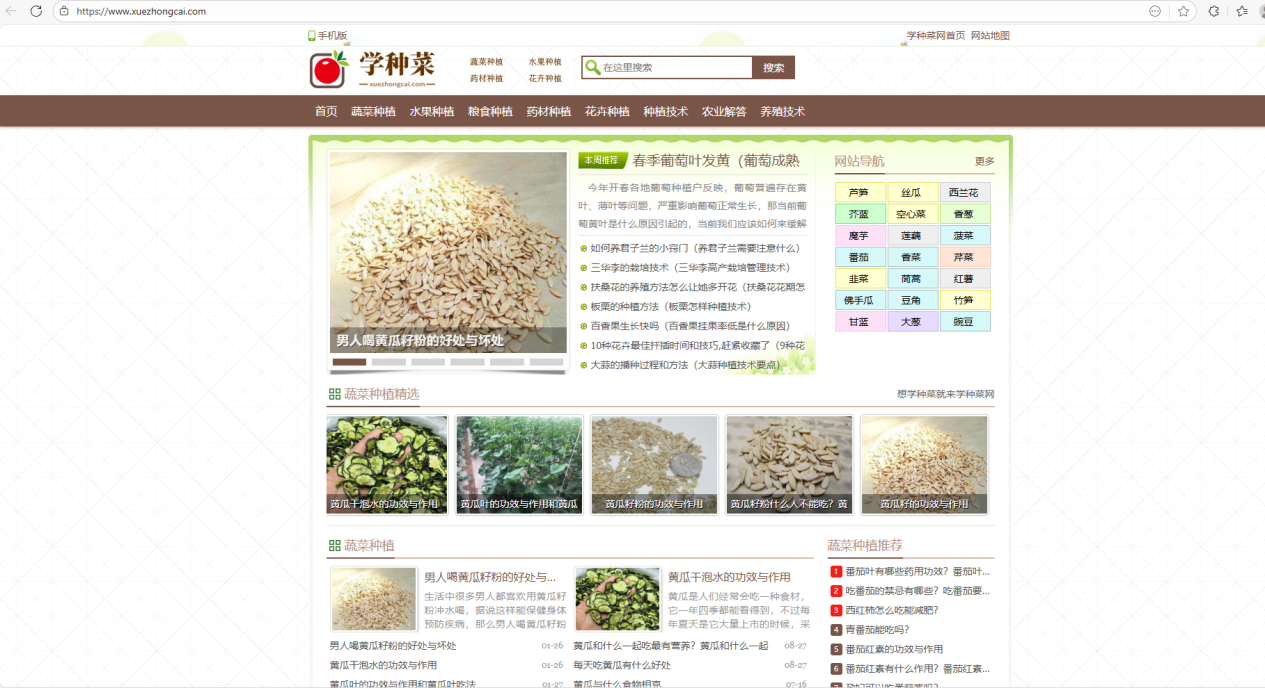Click the number 5 badge beside 番茄红素的功效与作用
The height and width of the screenshot is (688, 1265).
tap(836, 649)
